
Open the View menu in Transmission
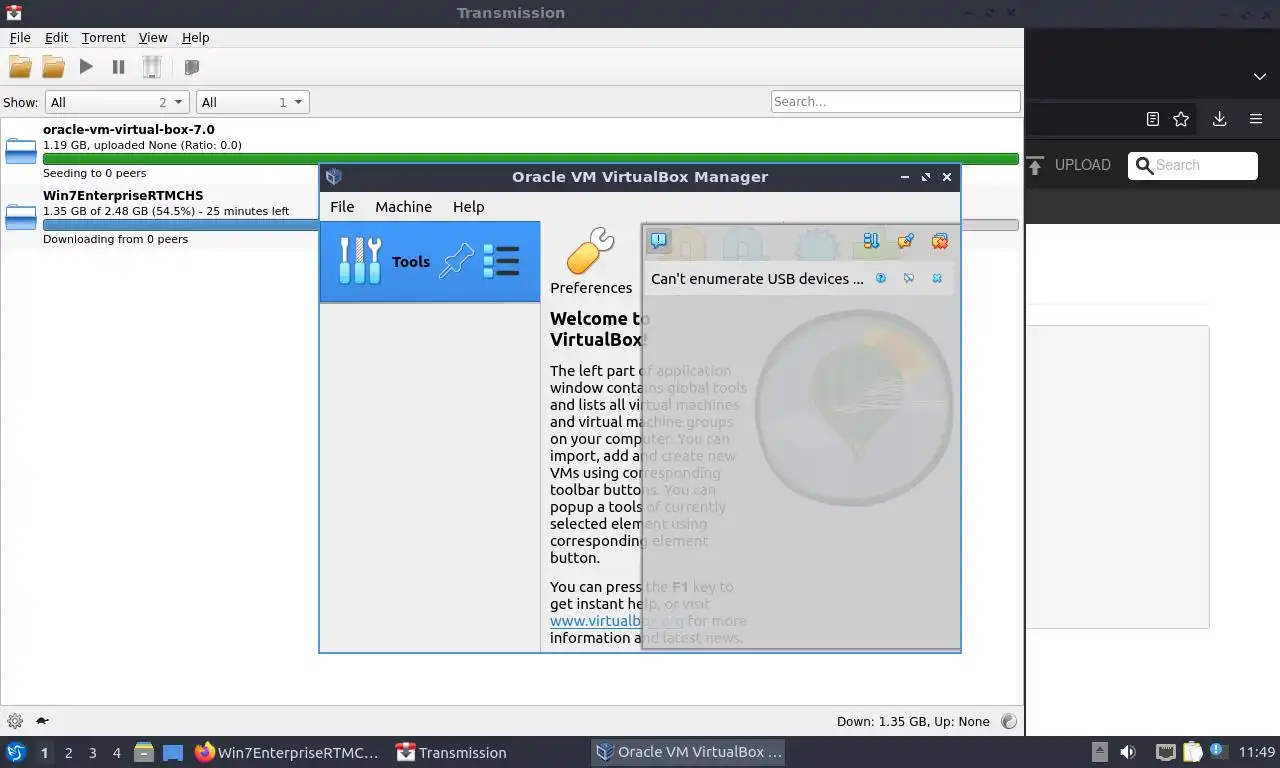[153, 37]
